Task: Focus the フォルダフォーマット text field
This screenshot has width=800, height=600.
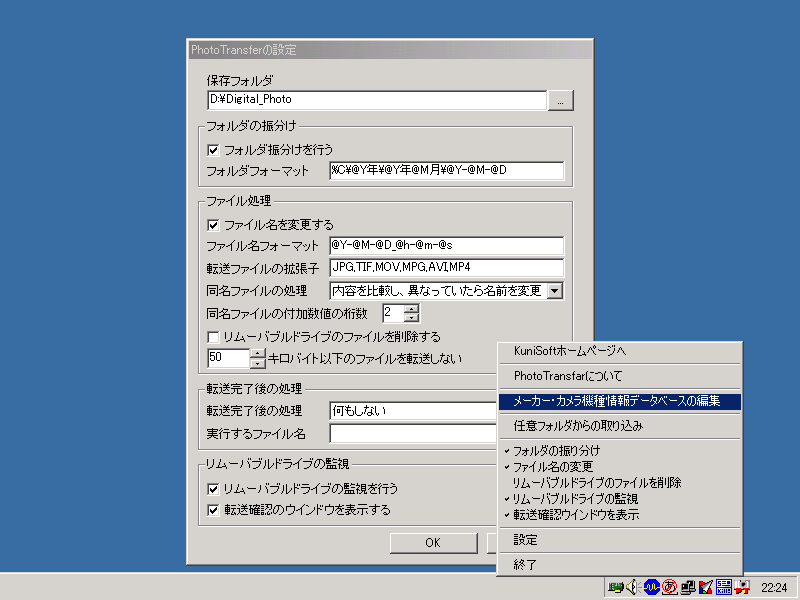Action: pyautogui.click(x=446, y=170)
